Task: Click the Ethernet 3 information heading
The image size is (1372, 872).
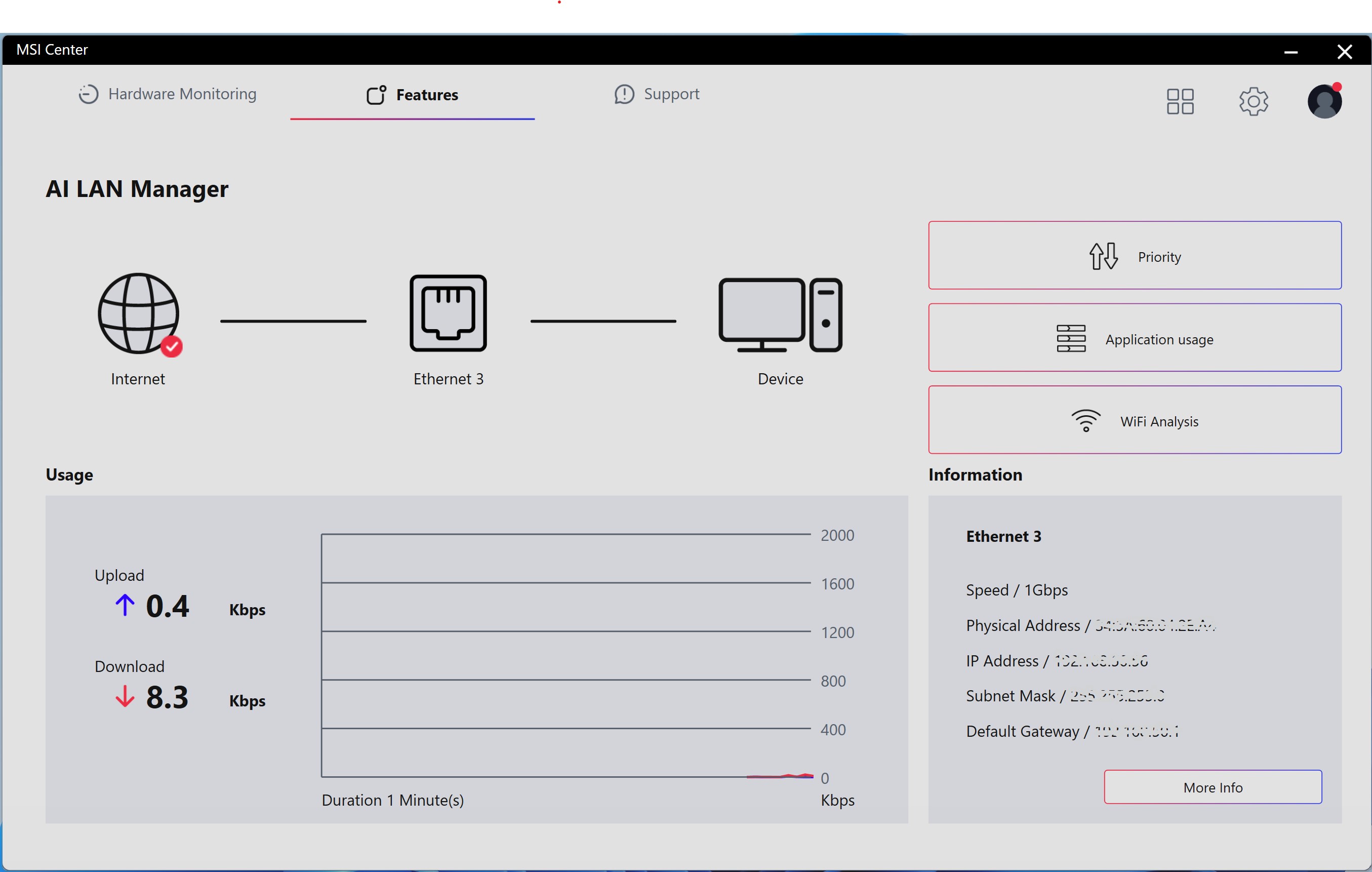Action: [x=1003, y=536]
